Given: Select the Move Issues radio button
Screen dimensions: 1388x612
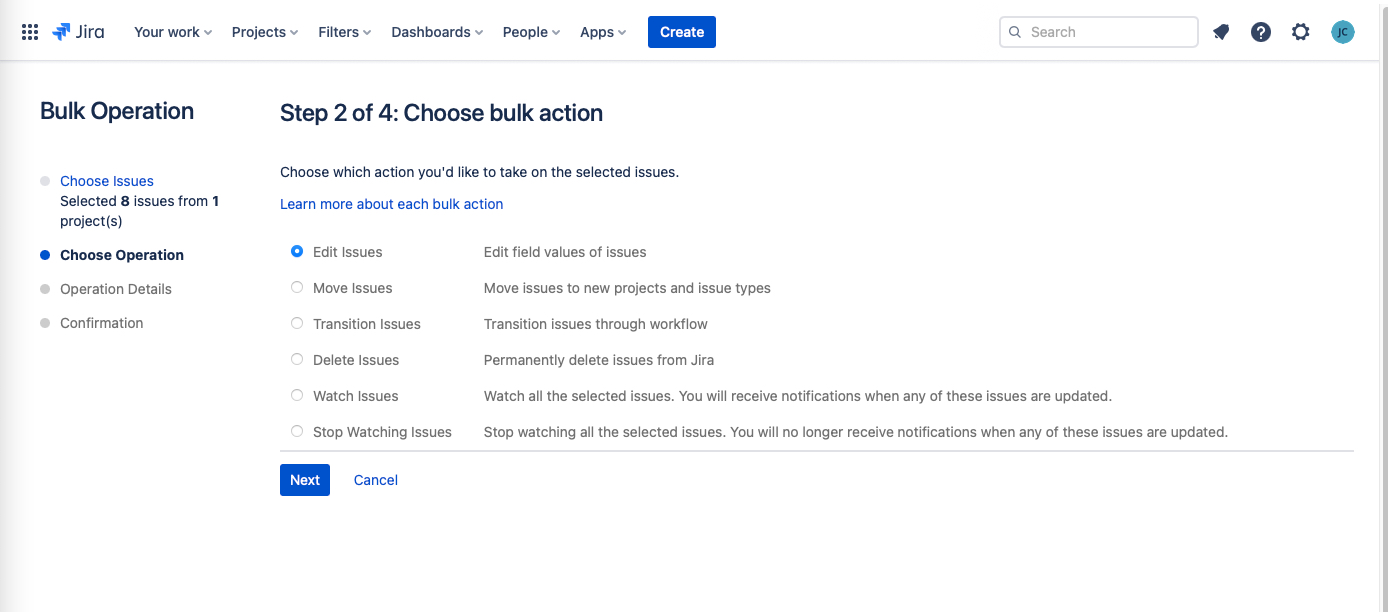Looking at the screenshot, I should 297,288.
